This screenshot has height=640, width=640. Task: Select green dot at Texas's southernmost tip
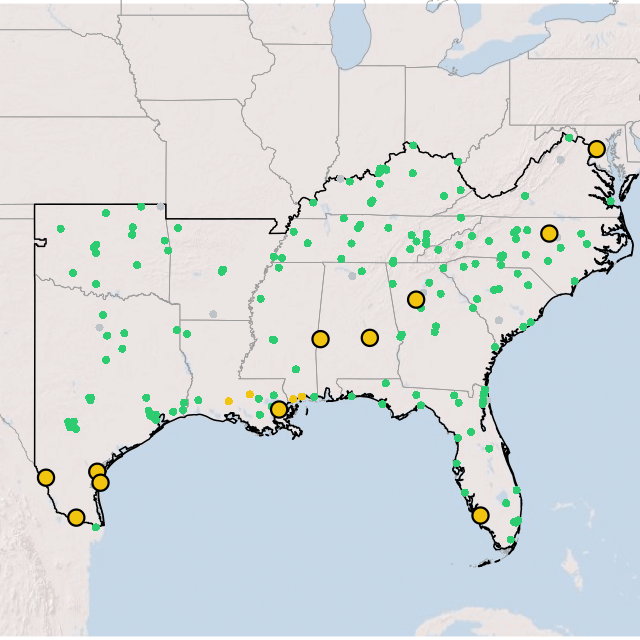[96, 527]
